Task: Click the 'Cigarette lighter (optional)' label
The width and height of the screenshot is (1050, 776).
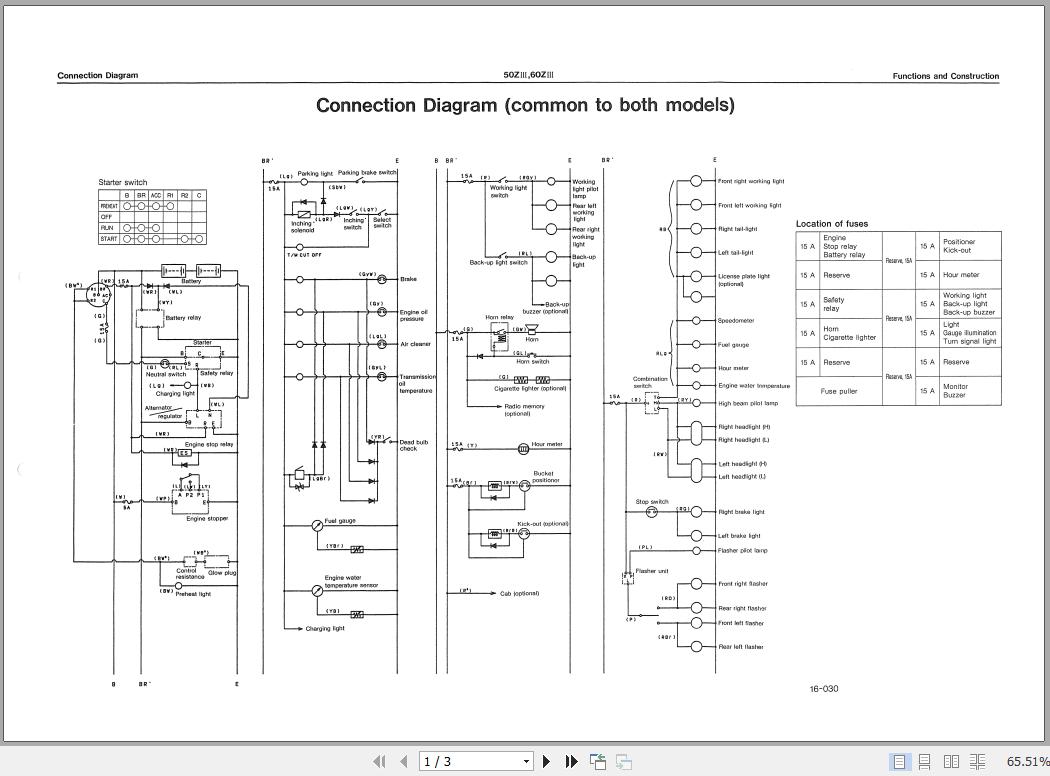Action: click(530, 388)
